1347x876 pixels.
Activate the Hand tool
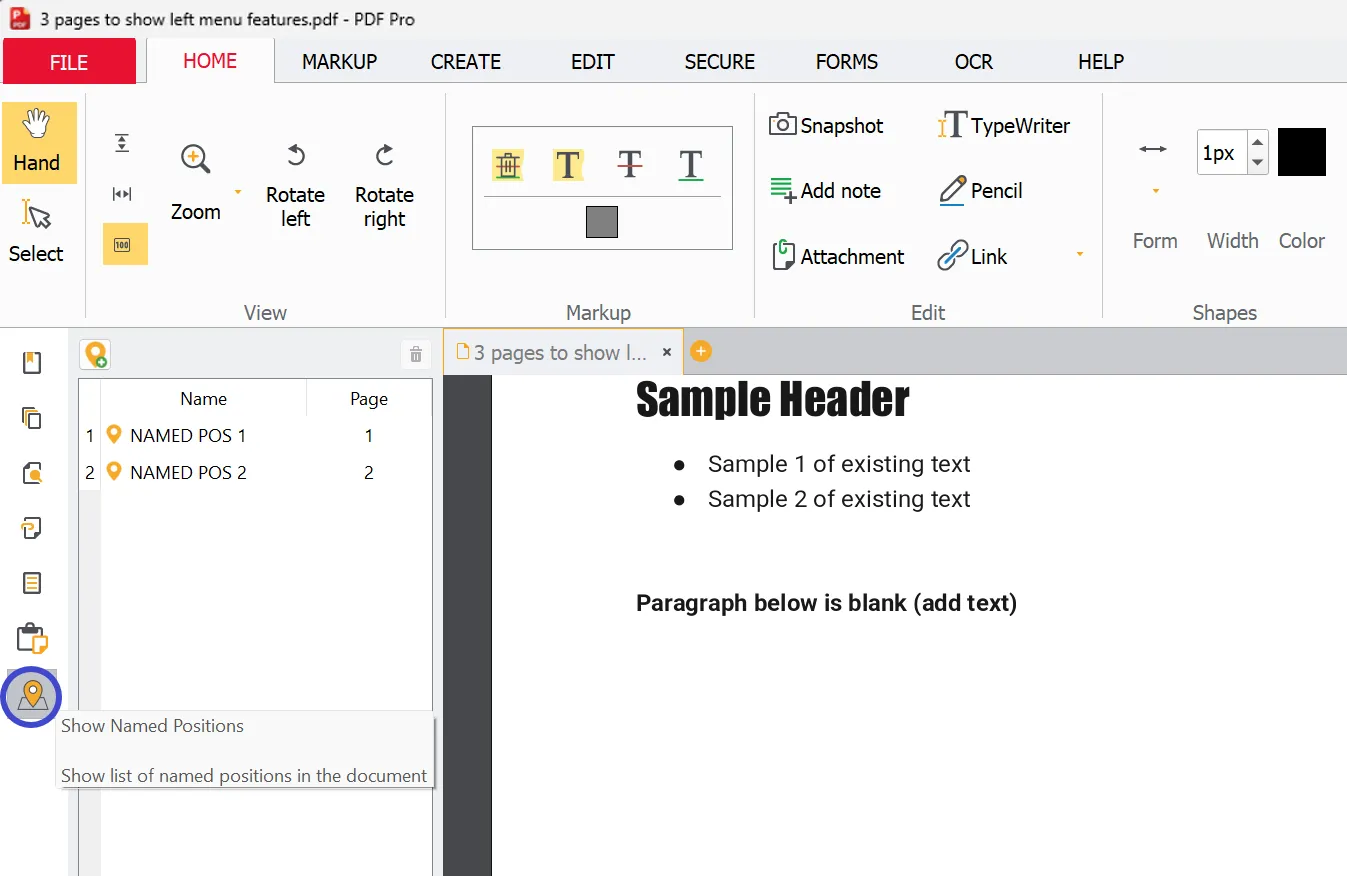[x=39, y=143]
